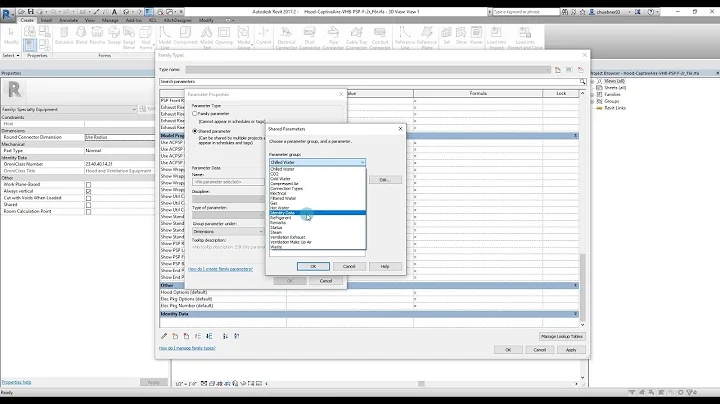Select the Opening tool in ribbon
This screenshot has height=404, width=720.
tap(224, 36)
